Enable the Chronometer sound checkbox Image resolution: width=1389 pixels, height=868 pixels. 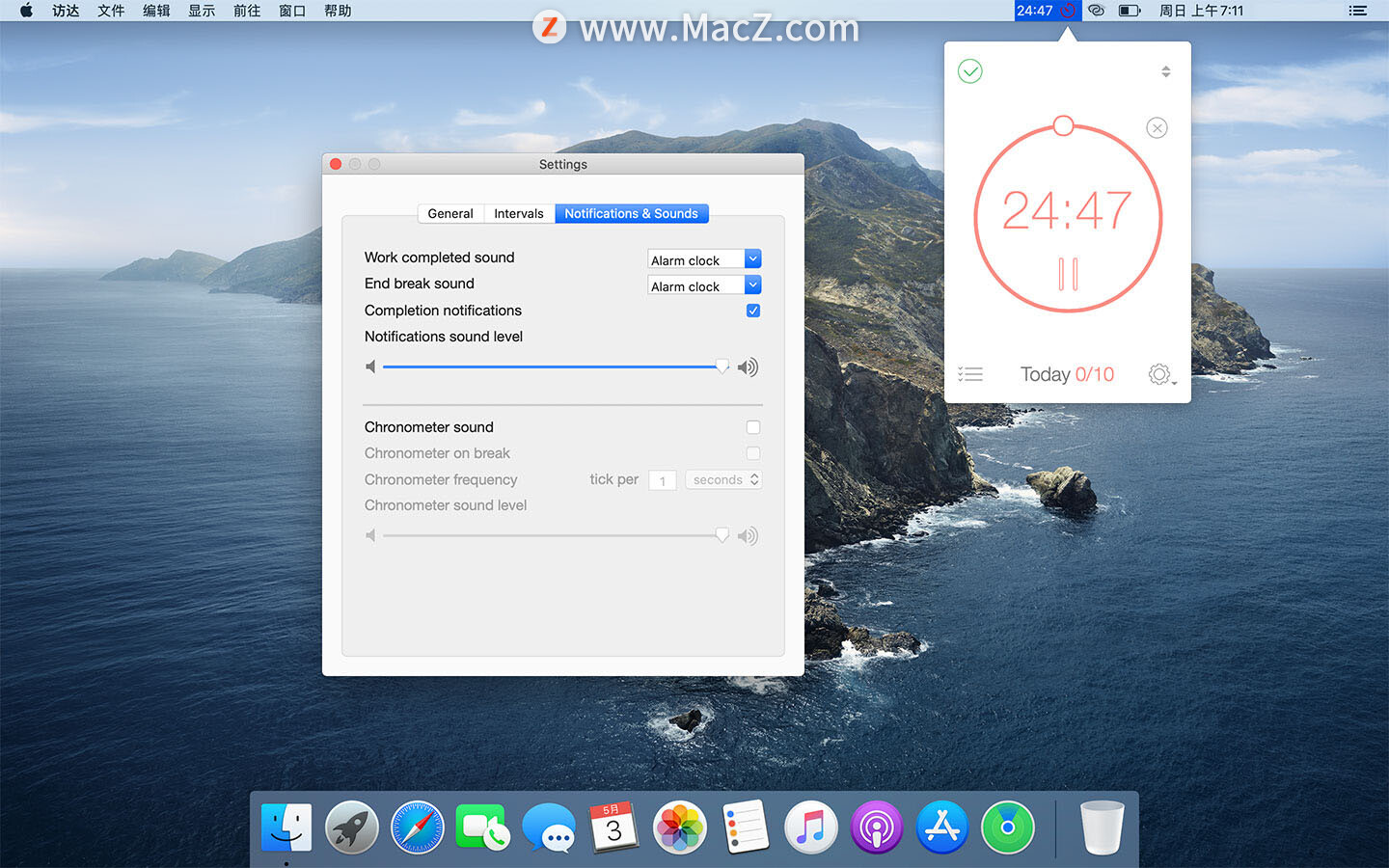753,427
